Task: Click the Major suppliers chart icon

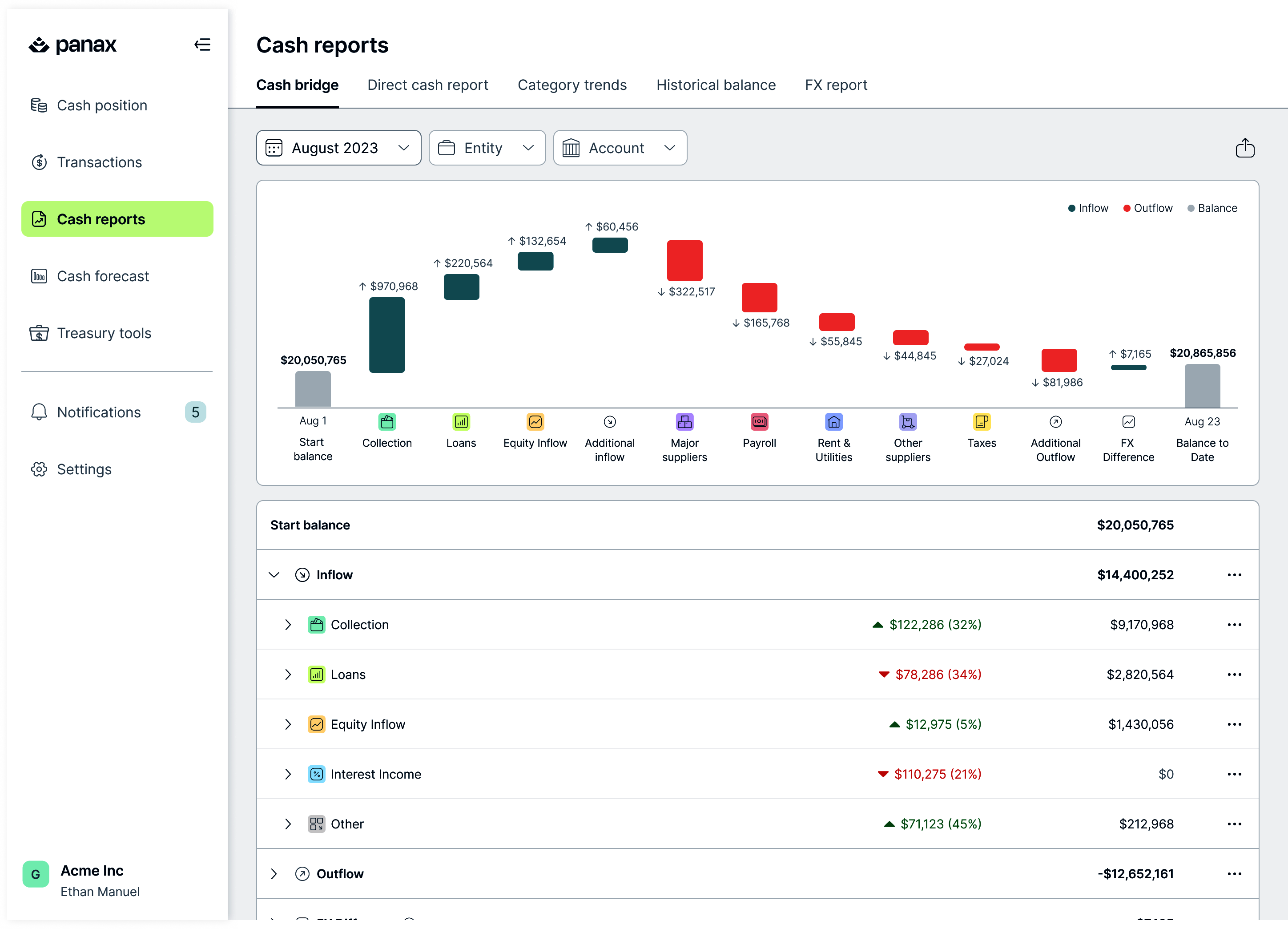Action: 684,422
